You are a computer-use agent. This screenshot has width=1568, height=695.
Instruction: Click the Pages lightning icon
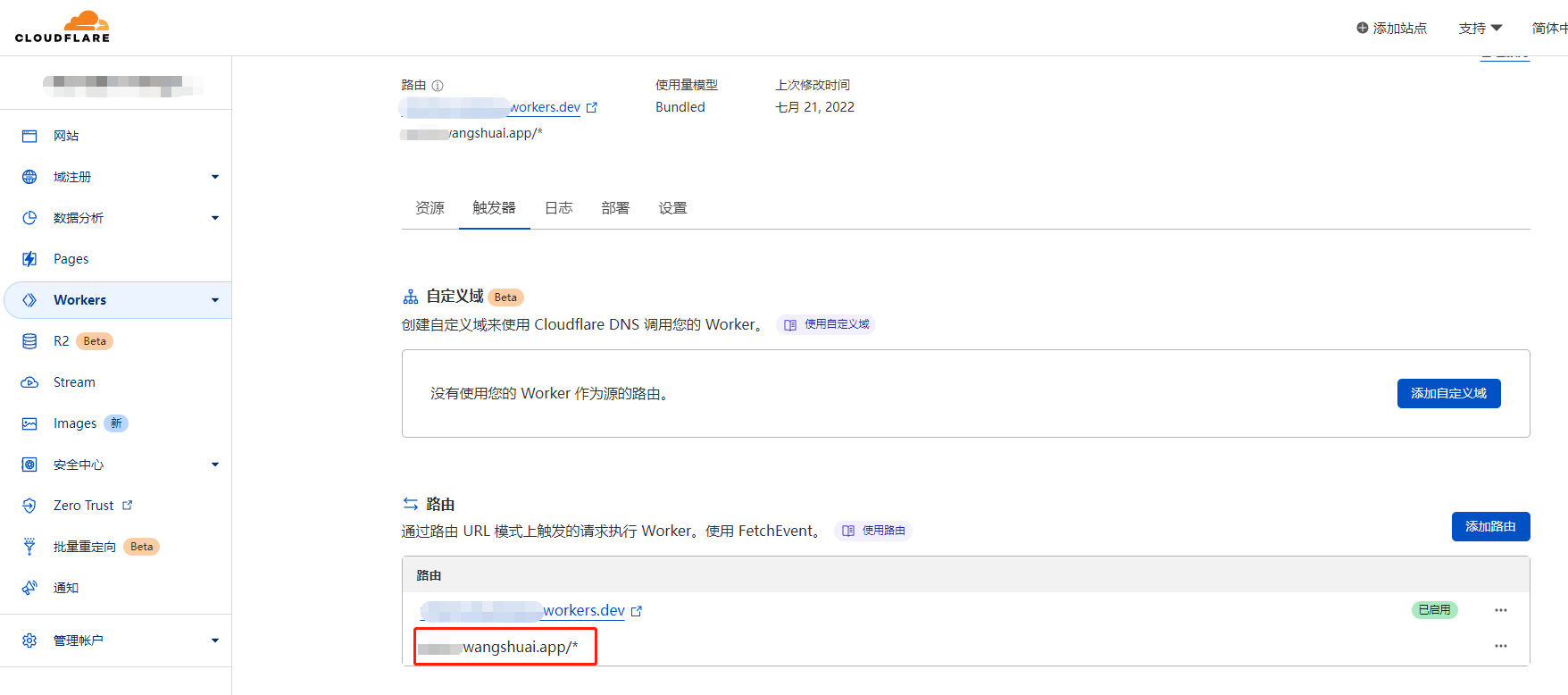pyautogui.click(x=29, y=259)
